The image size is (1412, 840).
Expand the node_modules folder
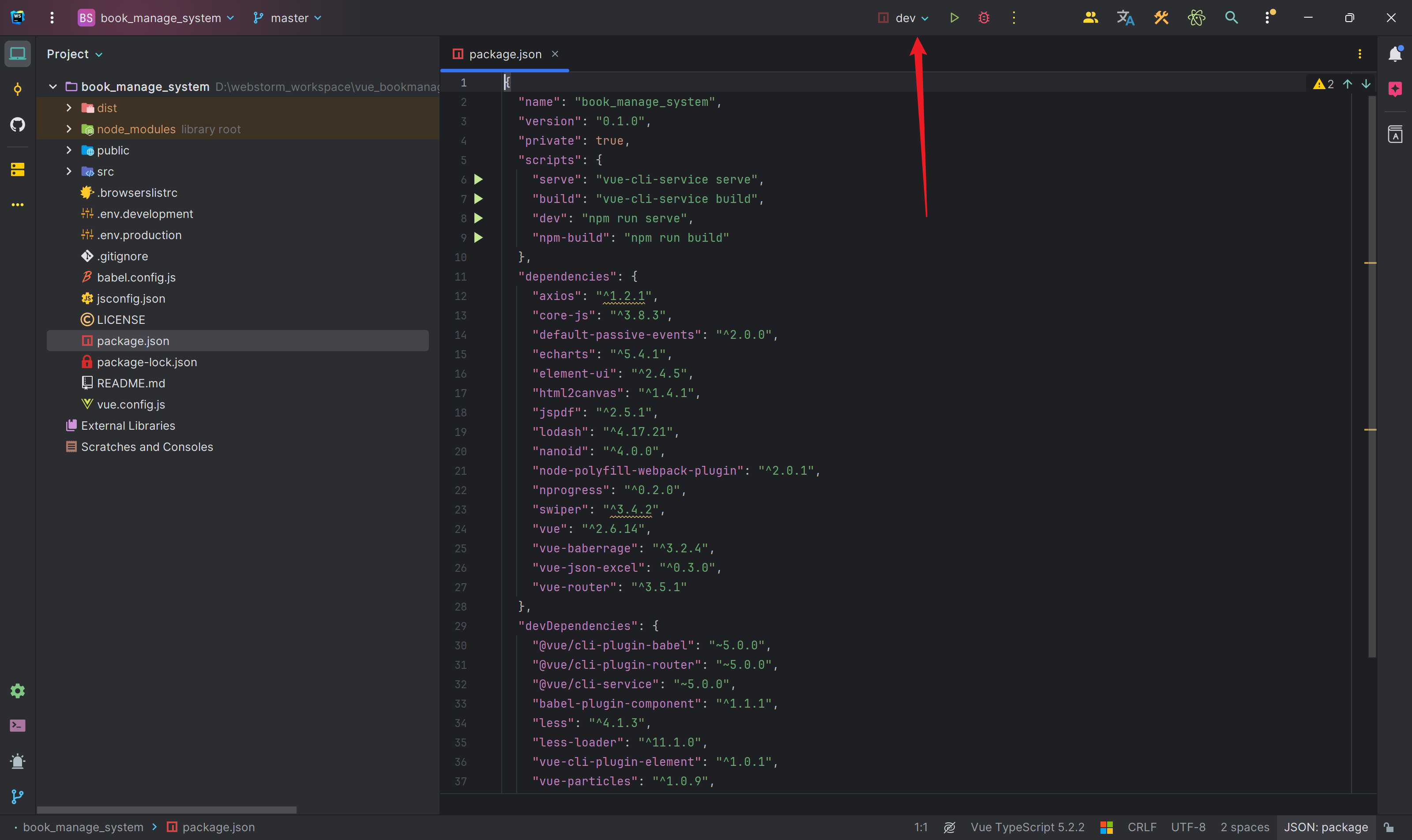click(x=69, y=129)
